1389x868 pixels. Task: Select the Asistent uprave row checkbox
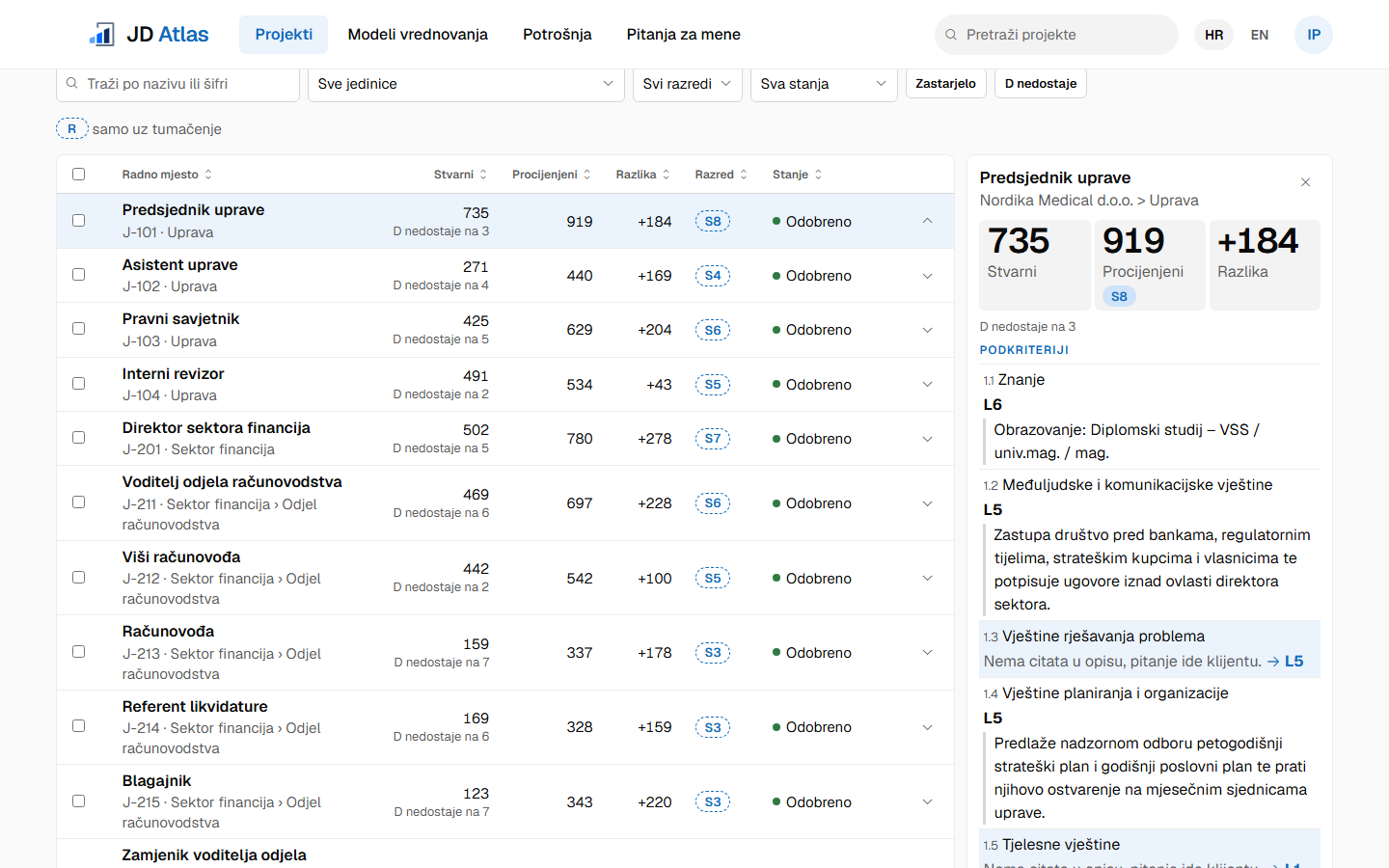[x=79, y=275]
